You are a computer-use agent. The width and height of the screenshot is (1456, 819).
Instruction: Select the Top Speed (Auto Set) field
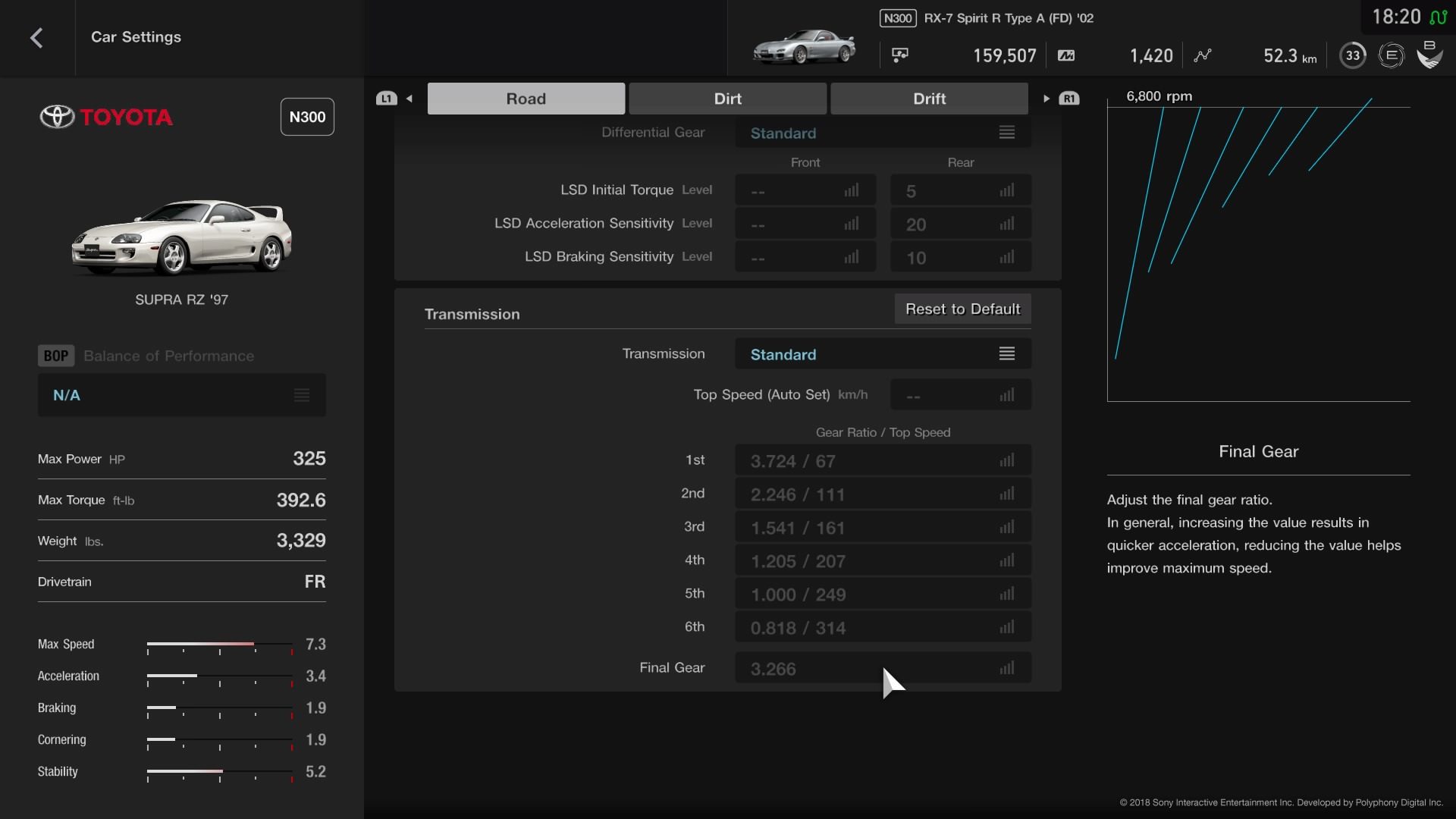pyautogui.click(x=961, y=395)
